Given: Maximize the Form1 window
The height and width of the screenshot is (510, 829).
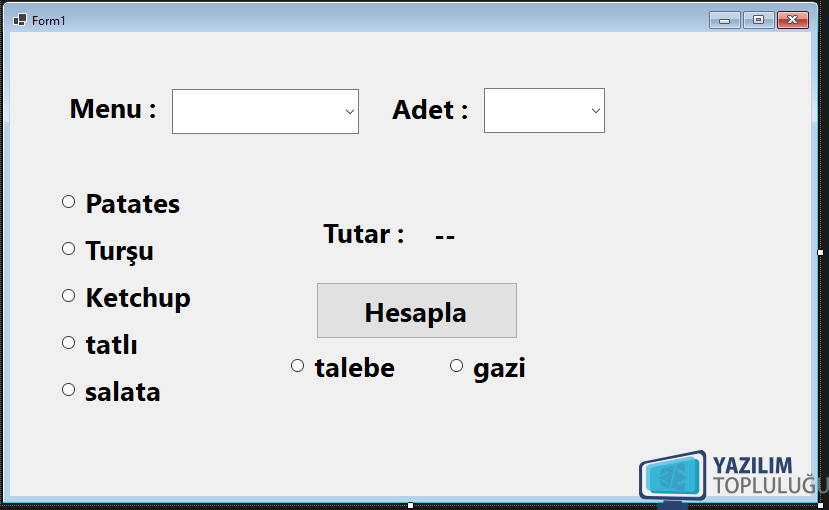Looking at the screenshot, I should pyautogui.click(x=758, y=20).
